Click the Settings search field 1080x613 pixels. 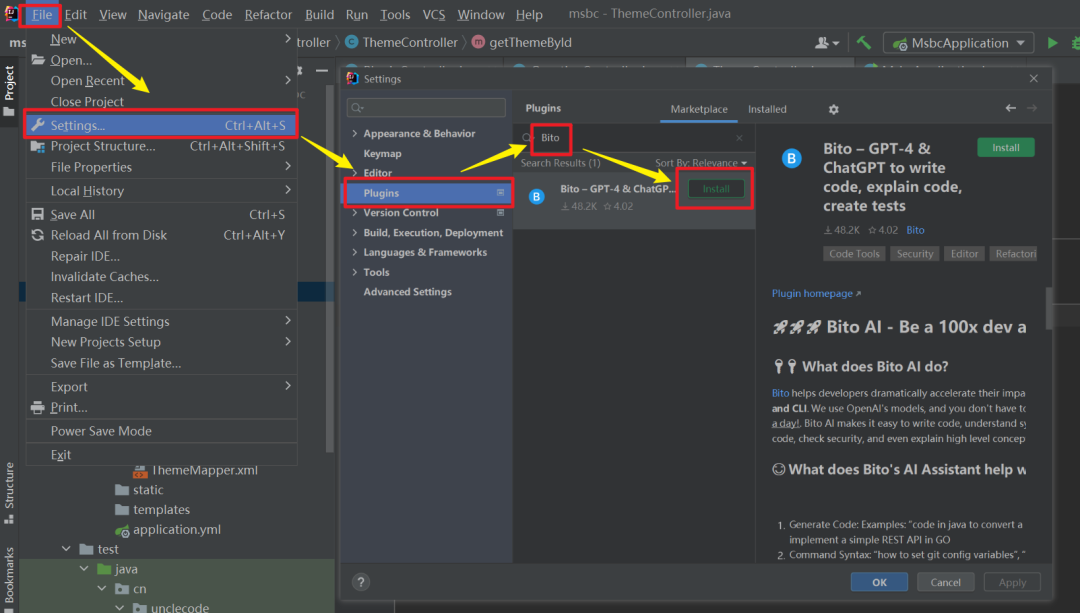coord(426,107)
